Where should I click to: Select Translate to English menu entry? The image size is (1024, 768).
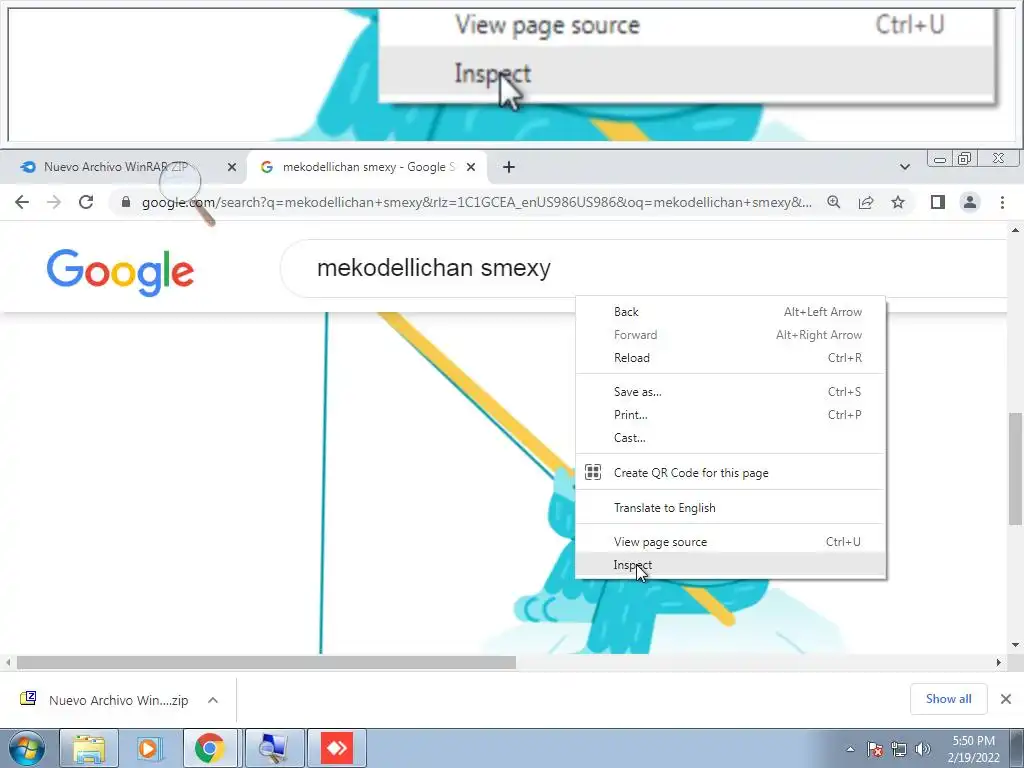(x=730, y=507)
